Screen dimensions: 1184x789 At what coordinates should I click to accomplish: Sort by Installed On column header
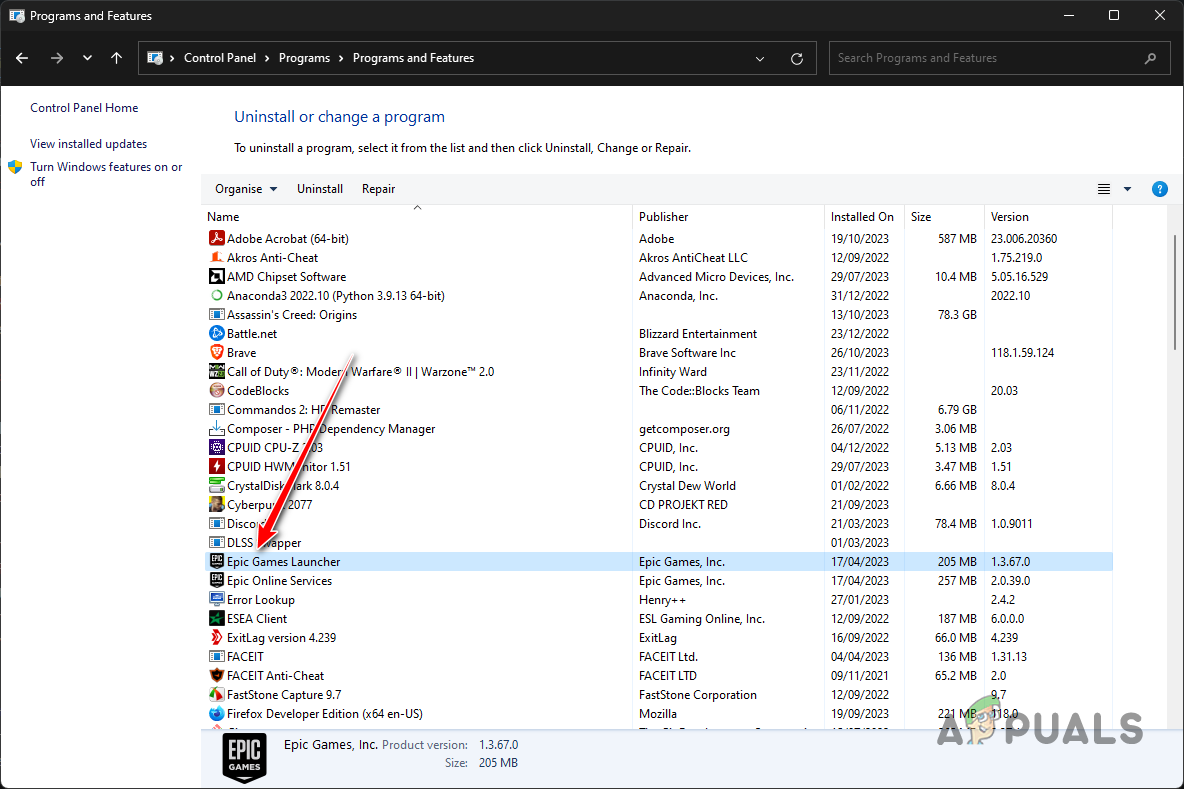pyautogui.click(x=862, y=217)
